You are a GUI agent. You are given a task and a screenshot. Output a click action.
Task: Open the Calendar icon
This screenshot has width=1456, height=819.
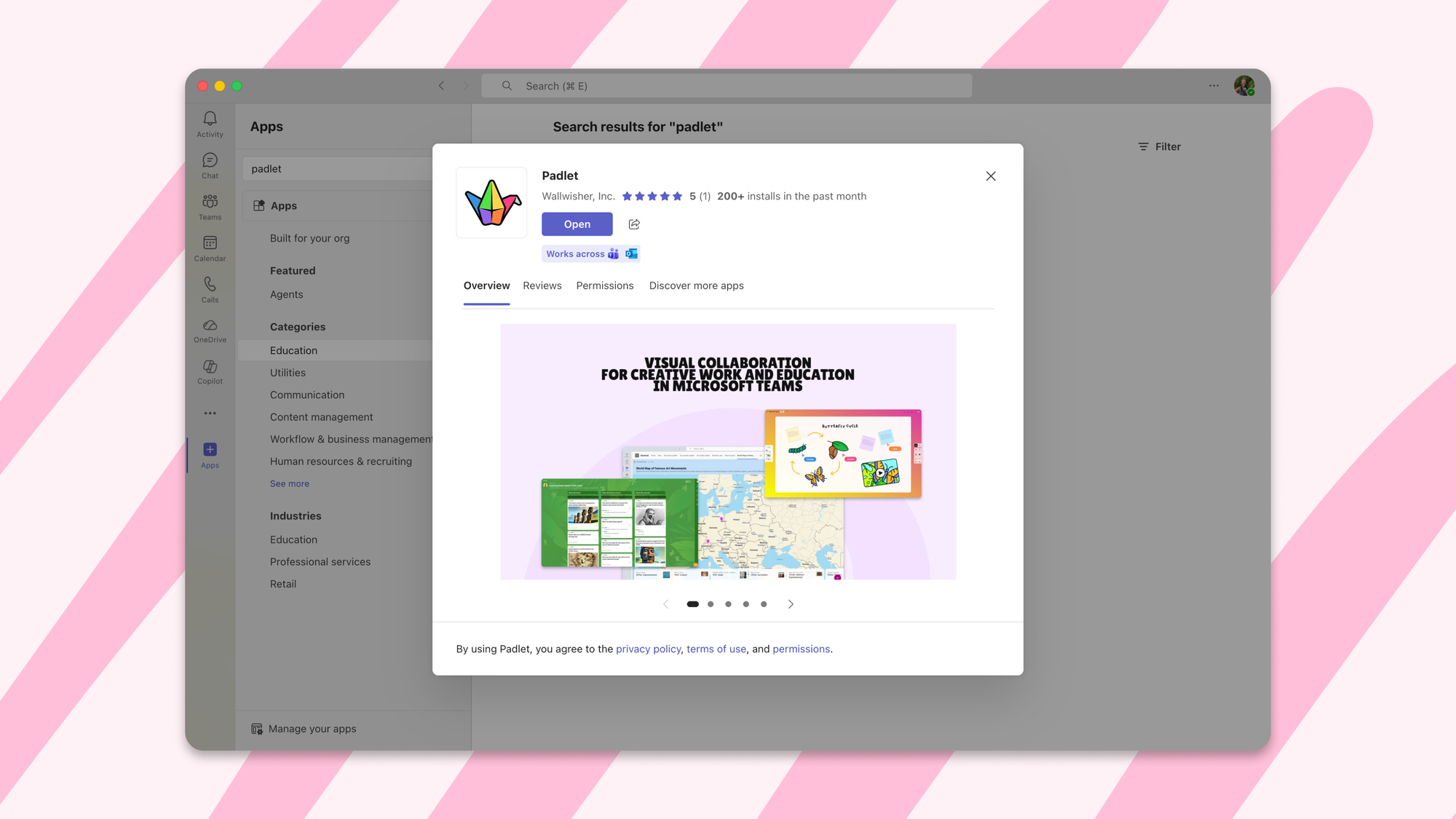click(x=210, y=248)
